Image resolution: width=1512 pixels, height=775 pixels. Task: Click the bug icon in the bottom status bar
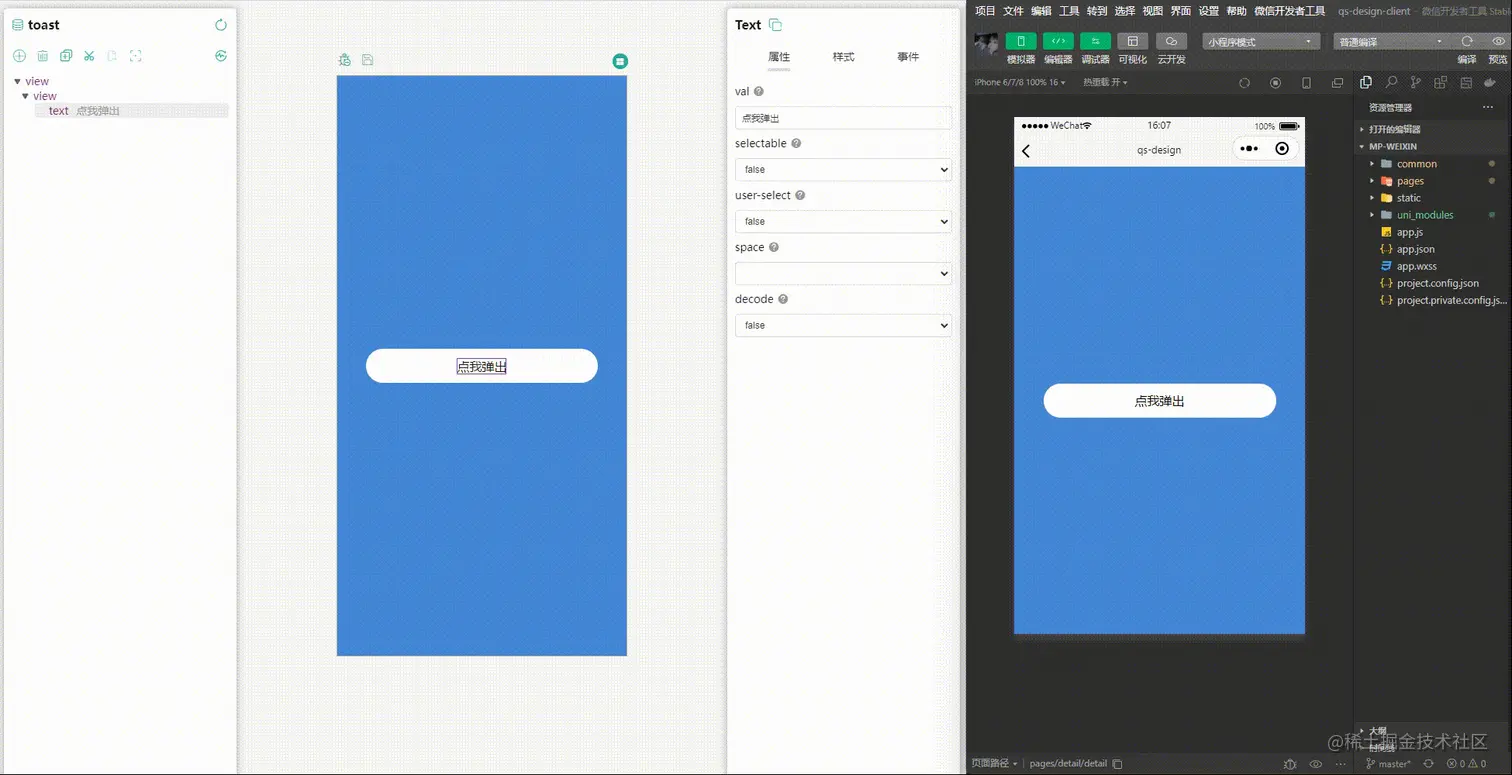coord(1290,764)
